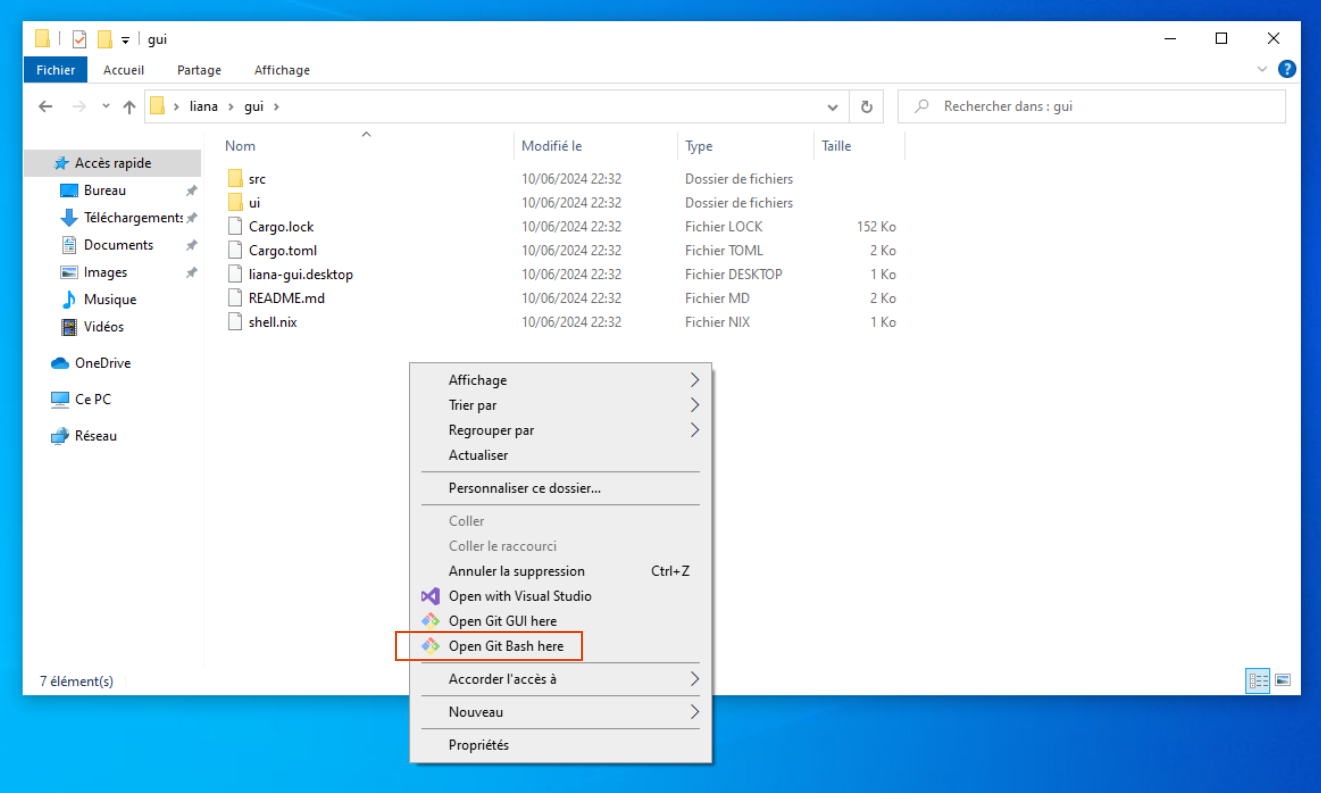Open Téléchargements in the sidebar
The height and width of the screenshot is (793, 1321).
pos(132,217)
